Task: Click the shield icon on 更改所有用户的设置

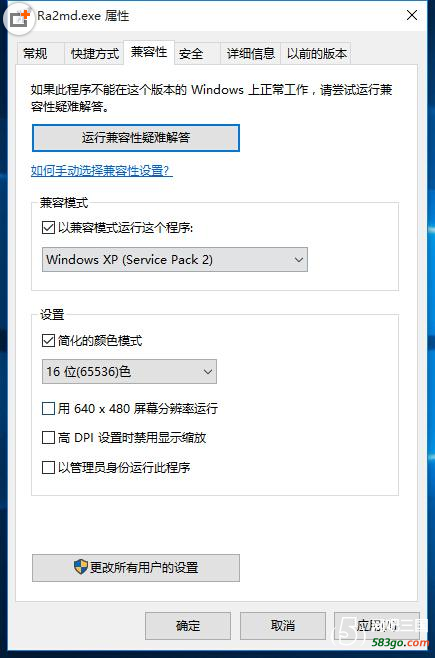Action: point(81,567)
